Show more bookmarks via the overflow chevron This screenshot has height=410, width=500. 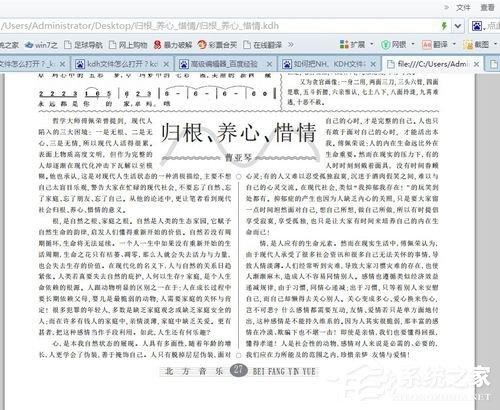(291, 45)
